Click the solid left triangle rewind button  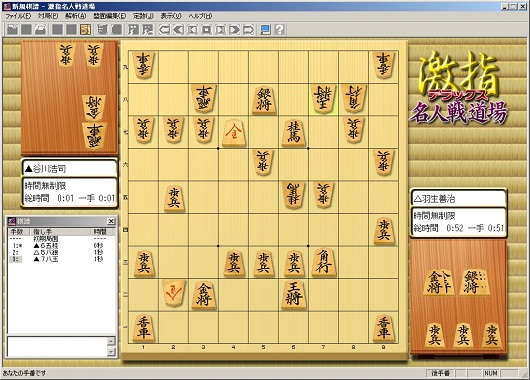178,30
